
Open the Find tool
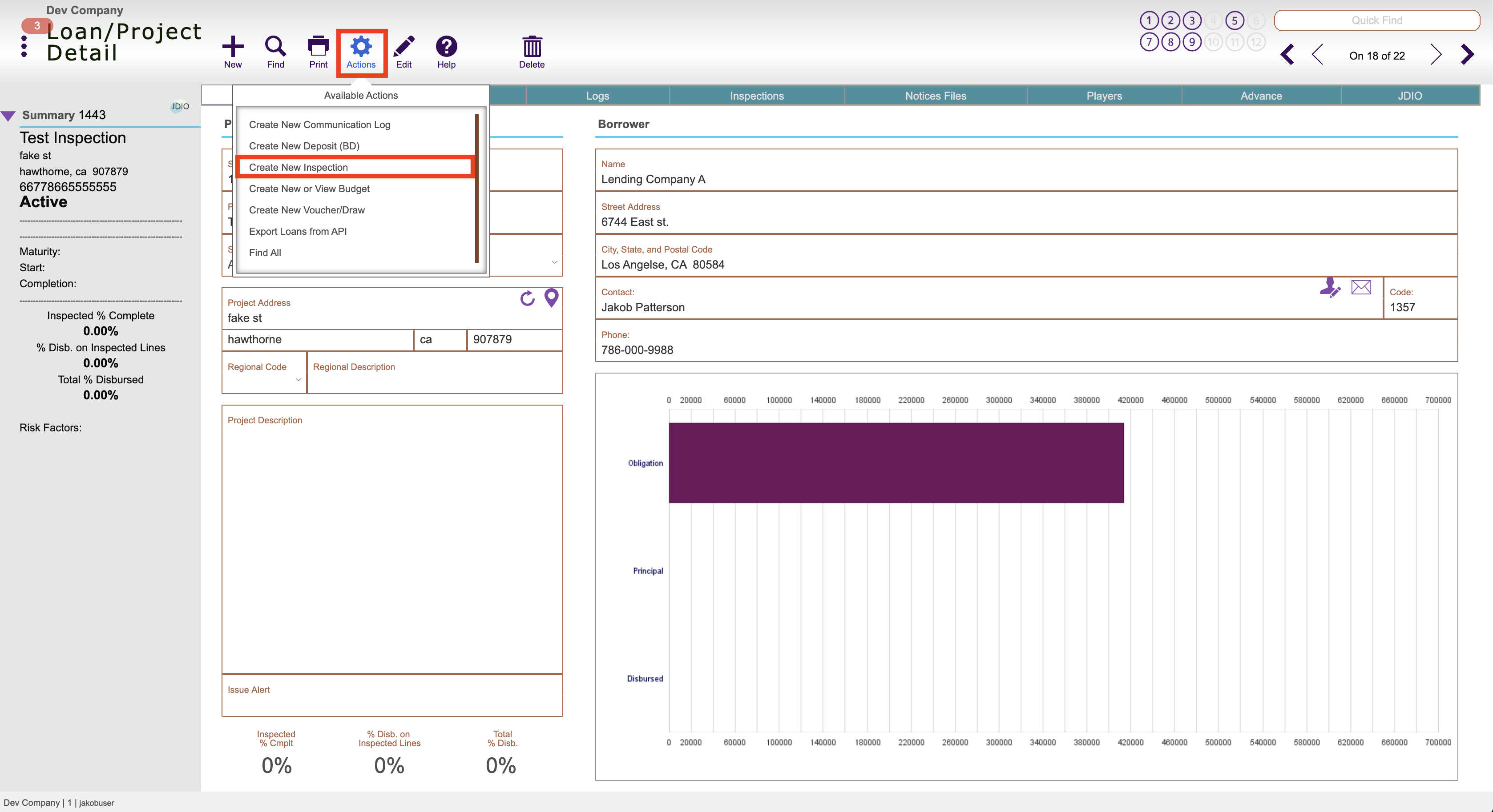tap(275, 51)
